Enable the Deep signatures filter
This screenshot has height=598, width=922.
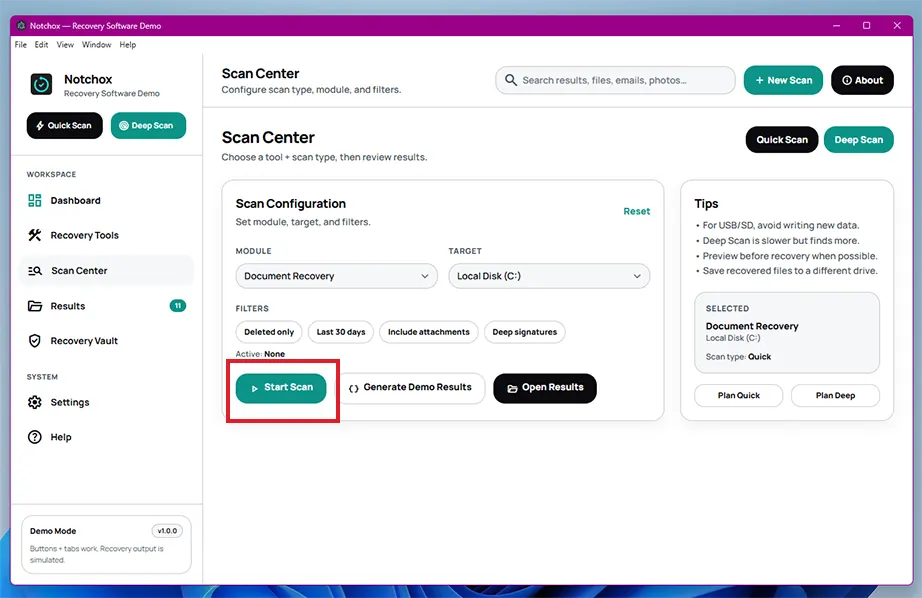[525, 332]
